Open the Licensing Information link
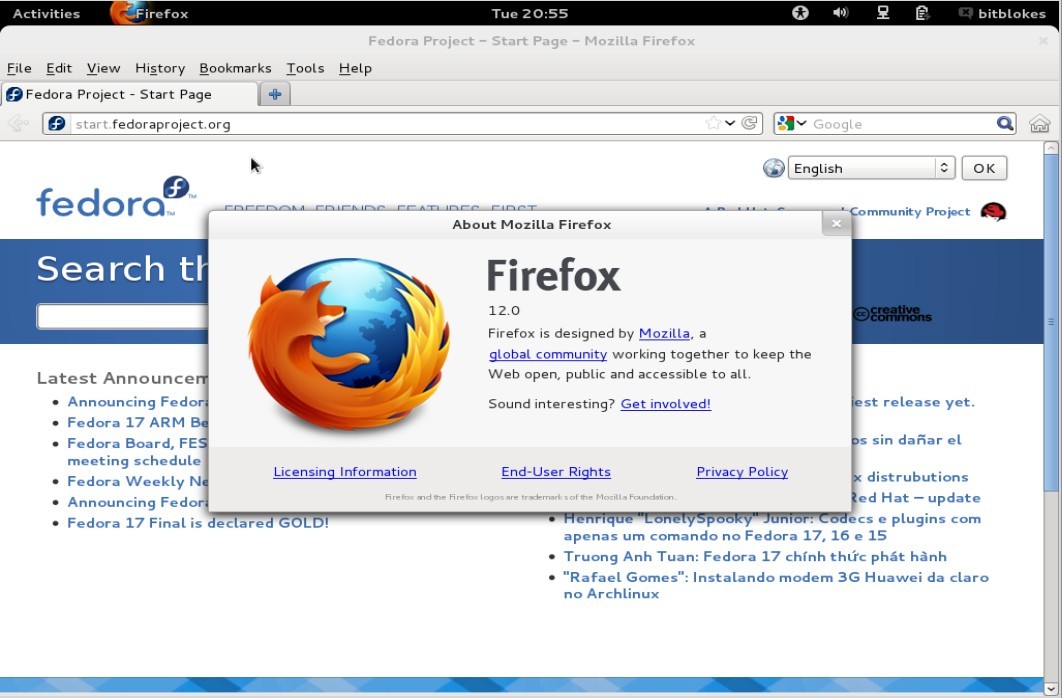 (345, 472)
